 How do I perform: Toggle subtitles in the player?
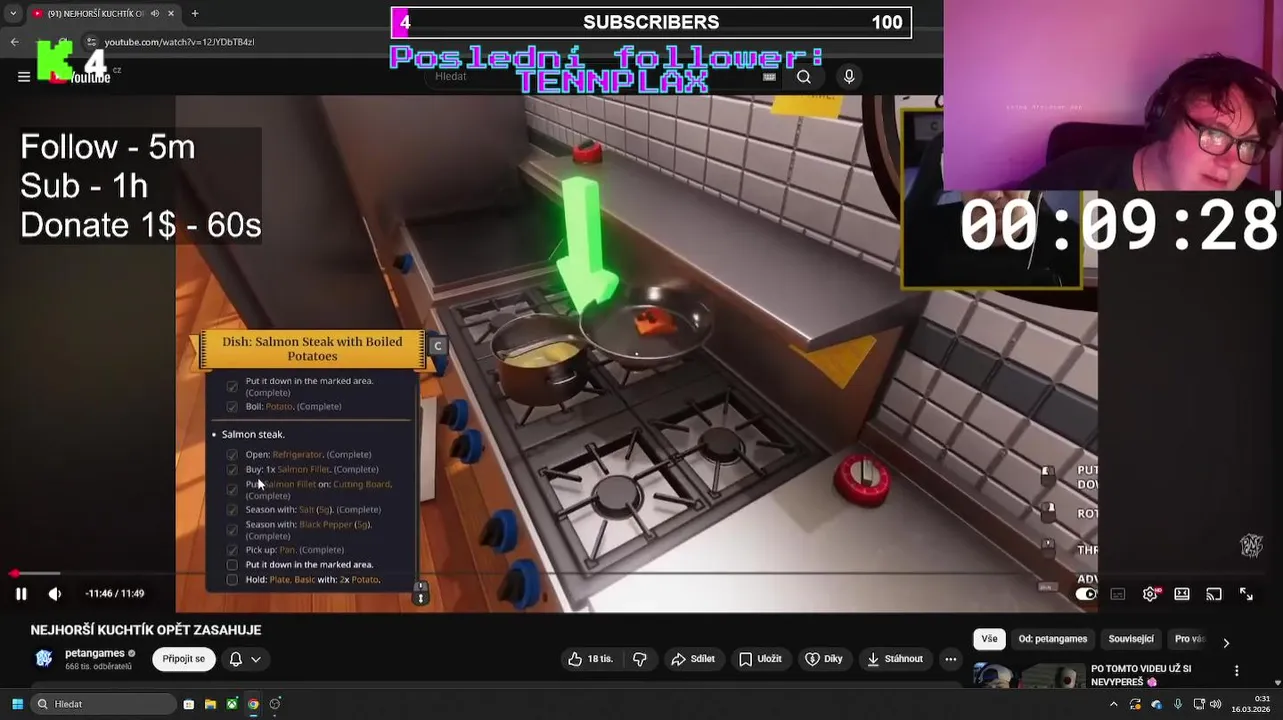1118,594
